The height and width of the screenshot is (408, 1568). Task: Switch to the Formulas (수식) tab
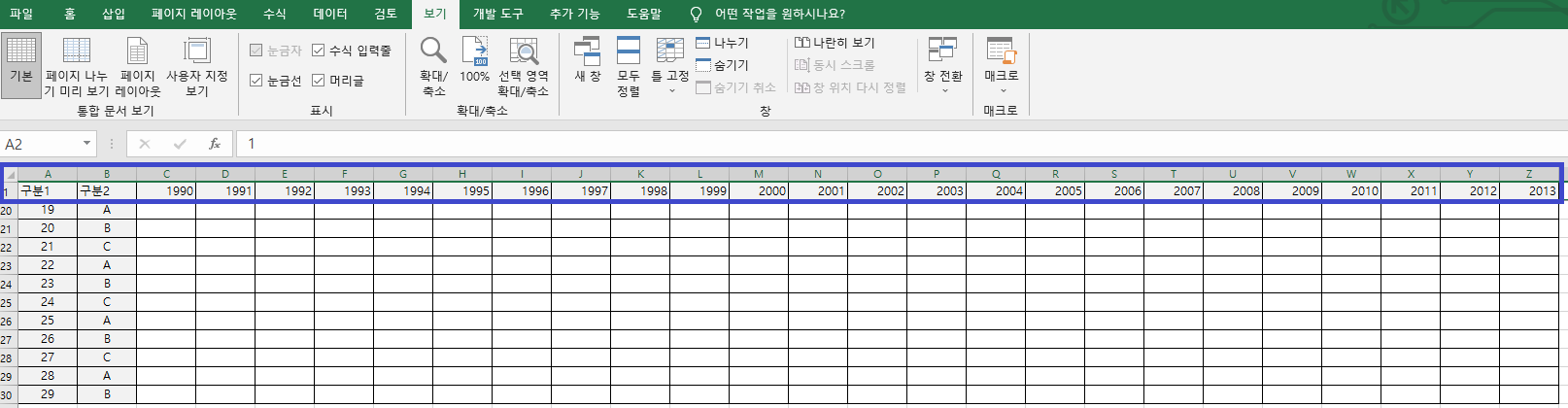(x=275, y=14)
